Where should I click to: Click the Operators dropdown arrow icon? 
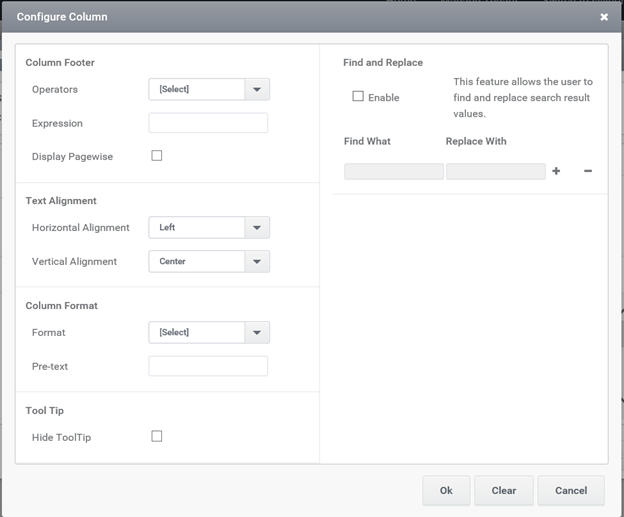point(257,89)
